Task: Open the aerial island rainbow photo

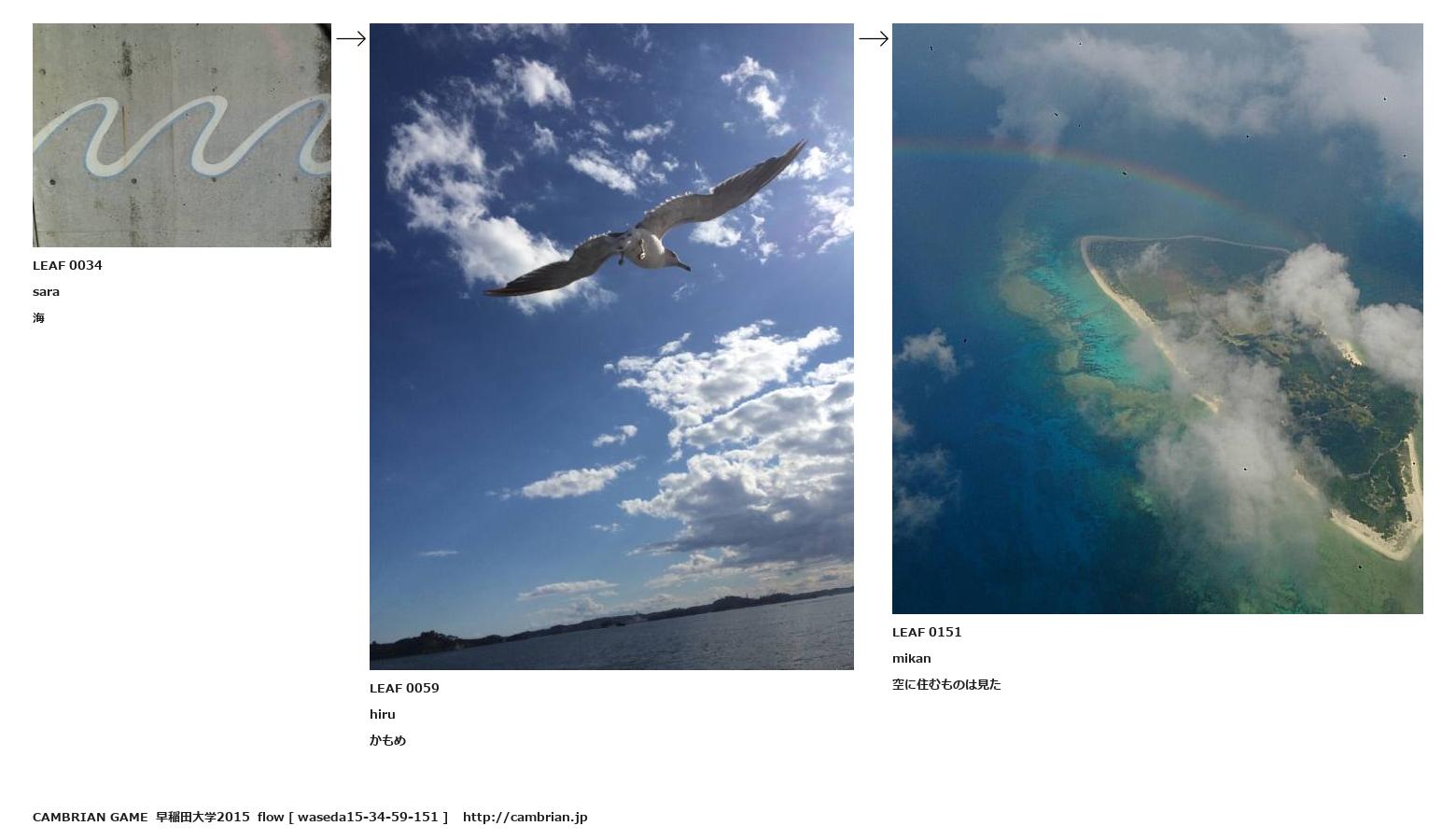Action: [x=1157, y=318]
